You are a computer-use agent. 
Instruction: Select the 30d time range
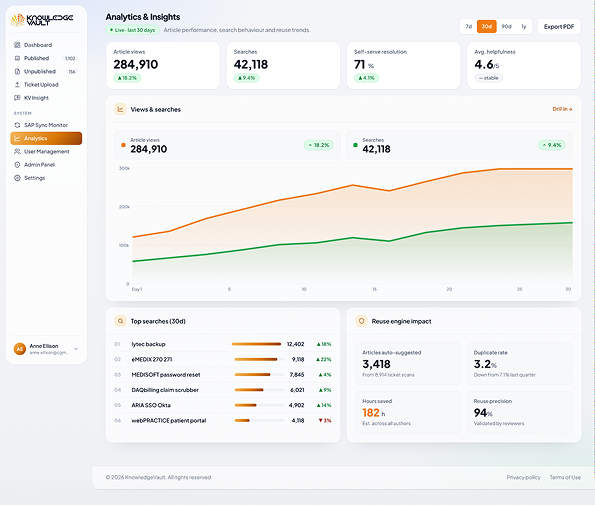pyautogui.click(x=486, y=27)
